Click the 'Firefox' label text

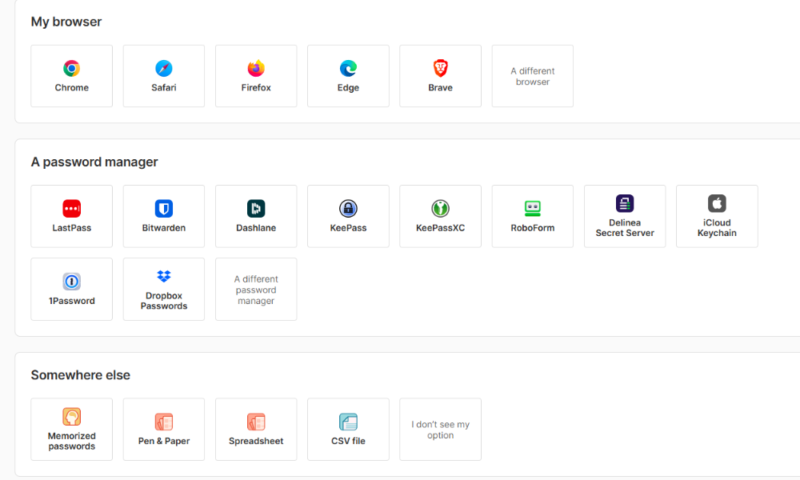coord(256,88)
